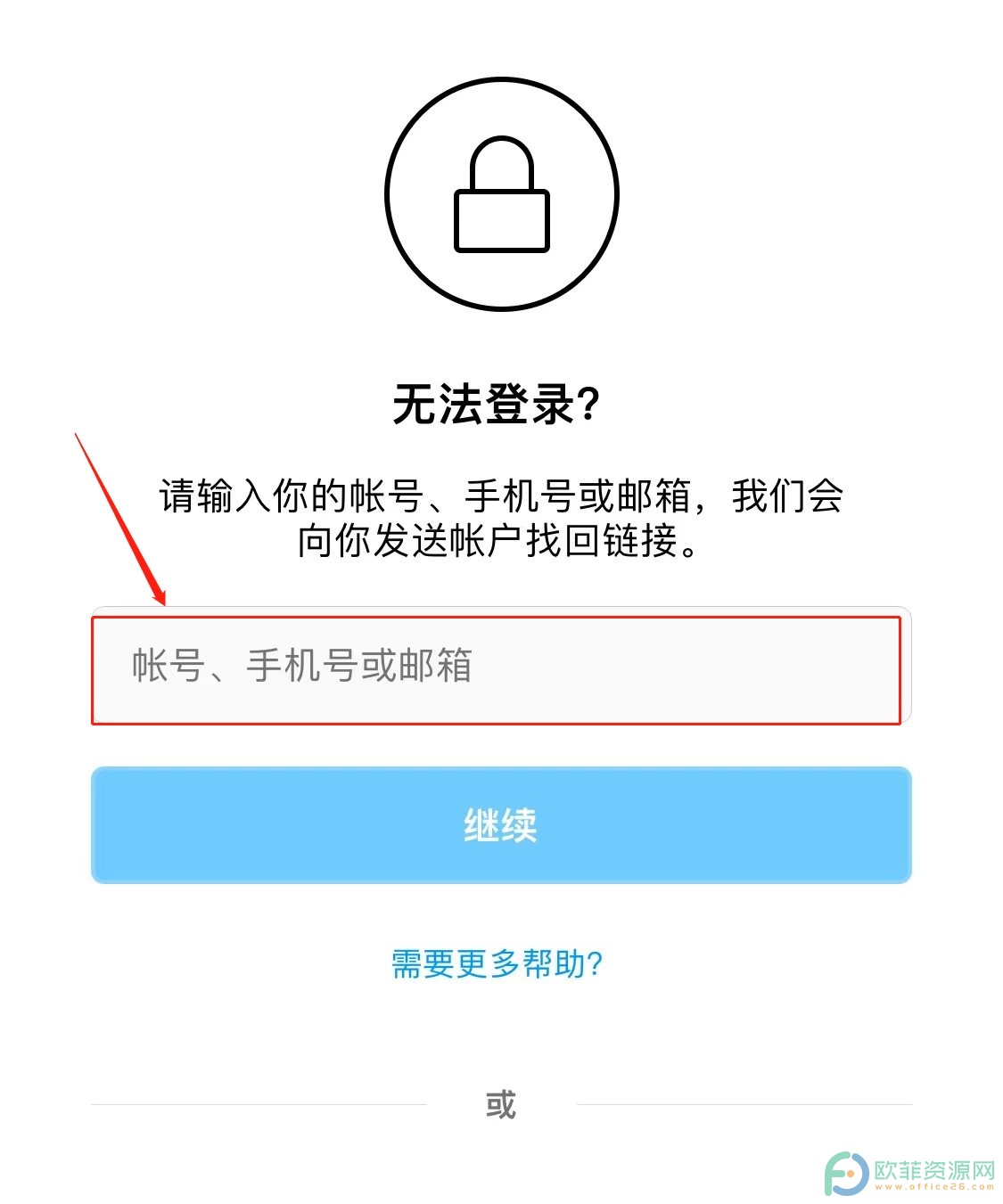This screenshot has width=1003, height=1204.
Task: Click the text 向你发送帐户找回链接
Action: (488, 540)
